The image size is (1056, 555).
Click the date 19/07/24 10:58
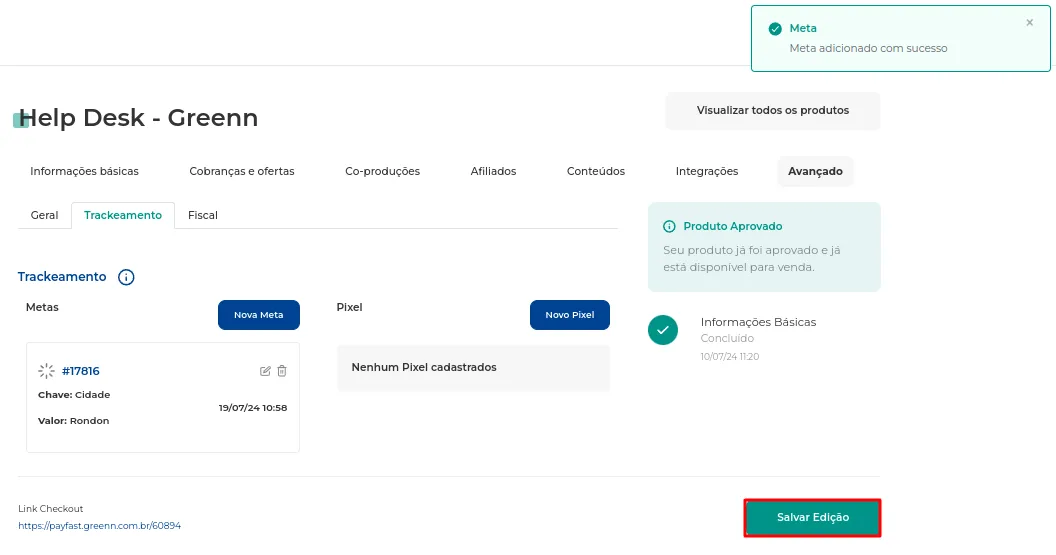tap(253, 407)
